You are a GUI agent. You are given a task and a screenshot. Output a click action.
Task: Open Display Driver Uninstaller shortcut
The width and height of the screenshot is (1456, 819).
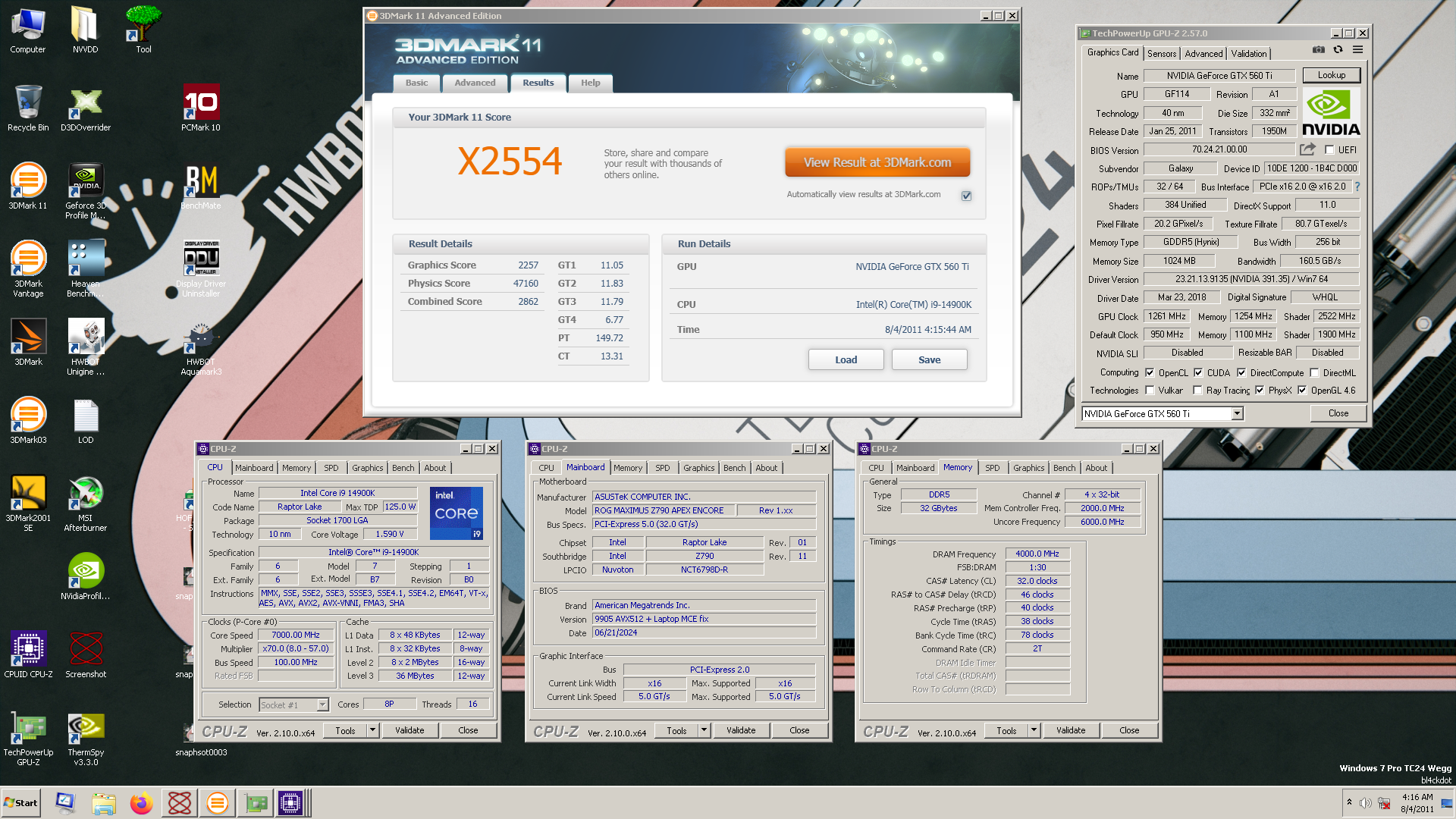coord(201,269)
